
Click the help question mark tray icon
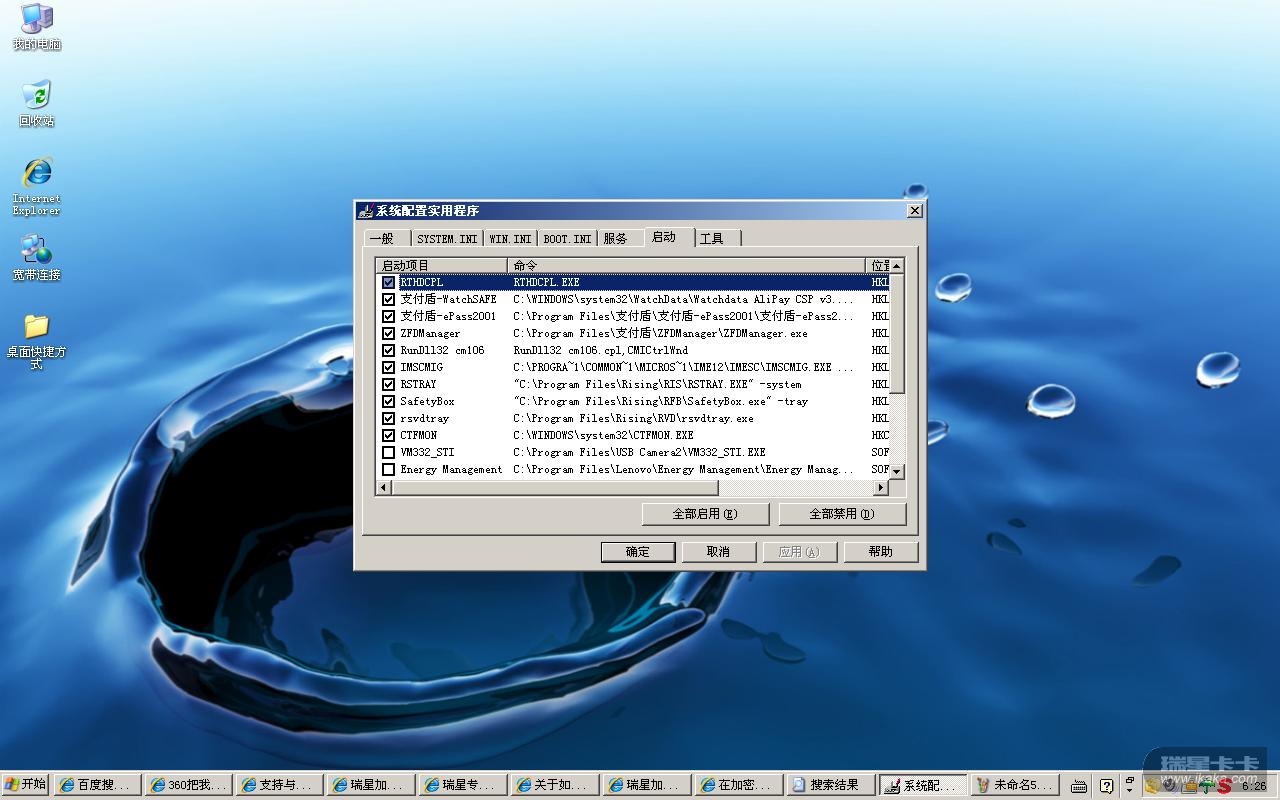(x=1106, y=785)
